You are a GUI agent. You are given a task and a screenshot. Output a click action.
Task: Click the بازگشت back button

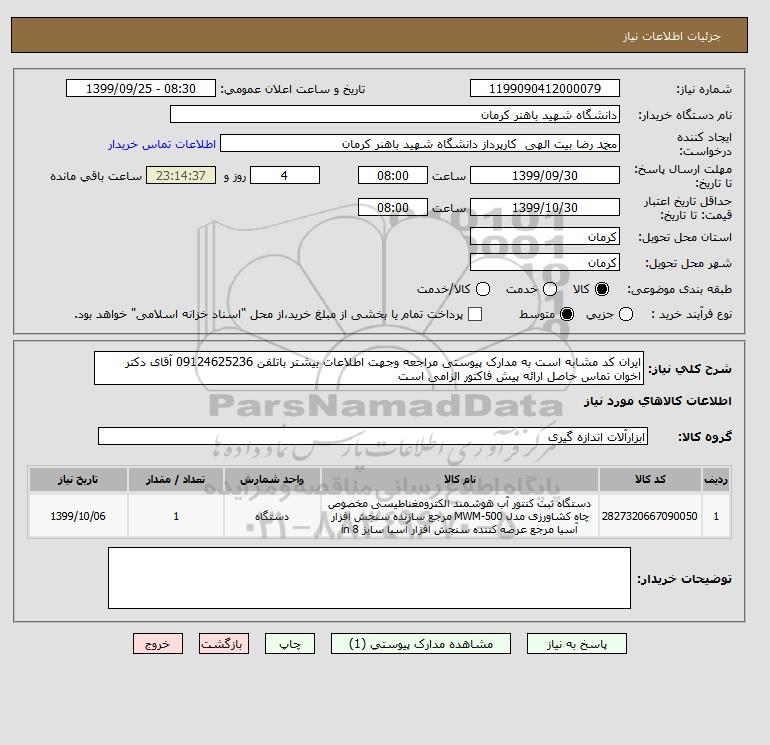tap(224, 644)
